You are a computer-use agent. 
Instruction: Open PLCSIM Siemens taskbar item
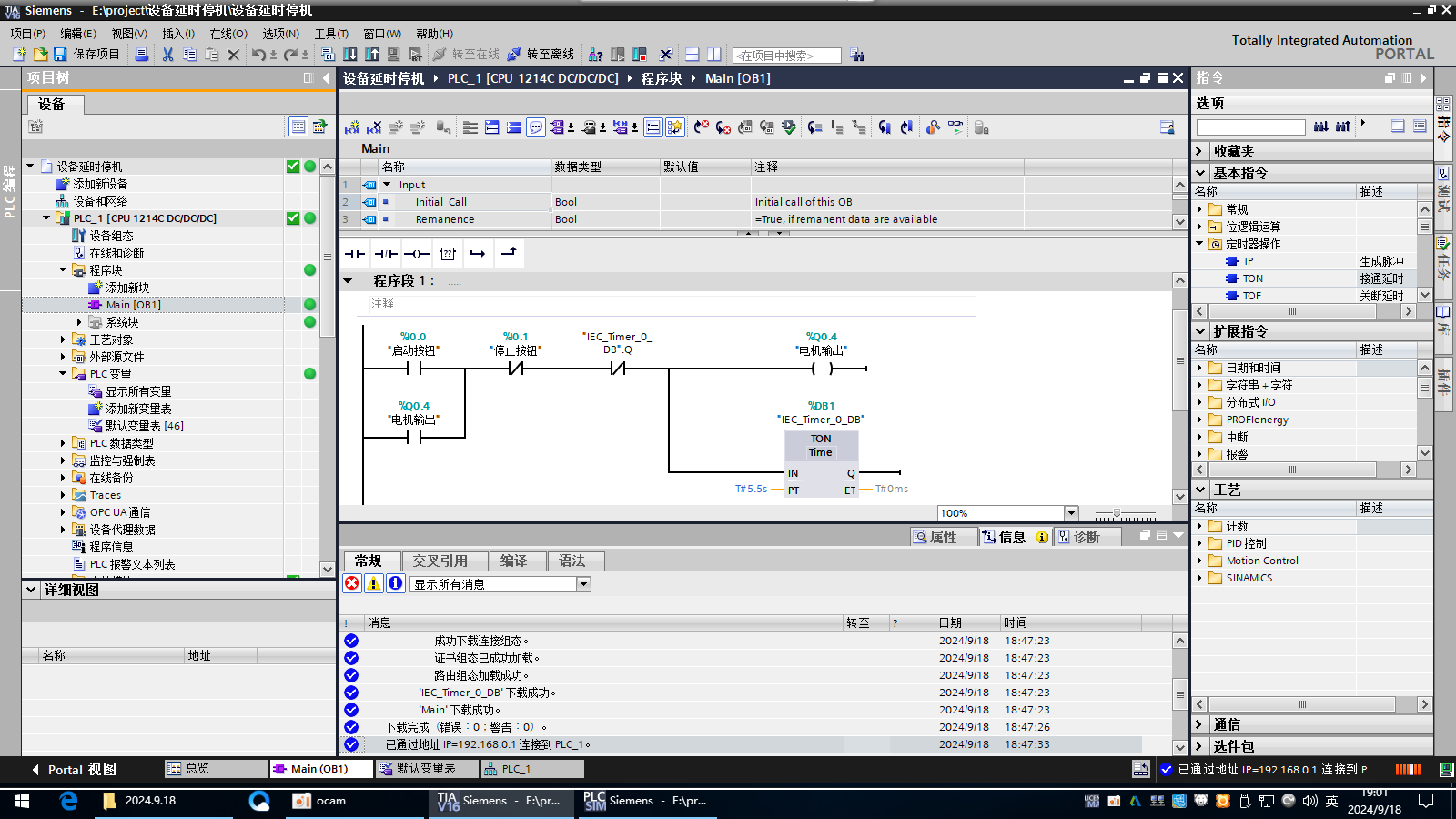(645, 801)
